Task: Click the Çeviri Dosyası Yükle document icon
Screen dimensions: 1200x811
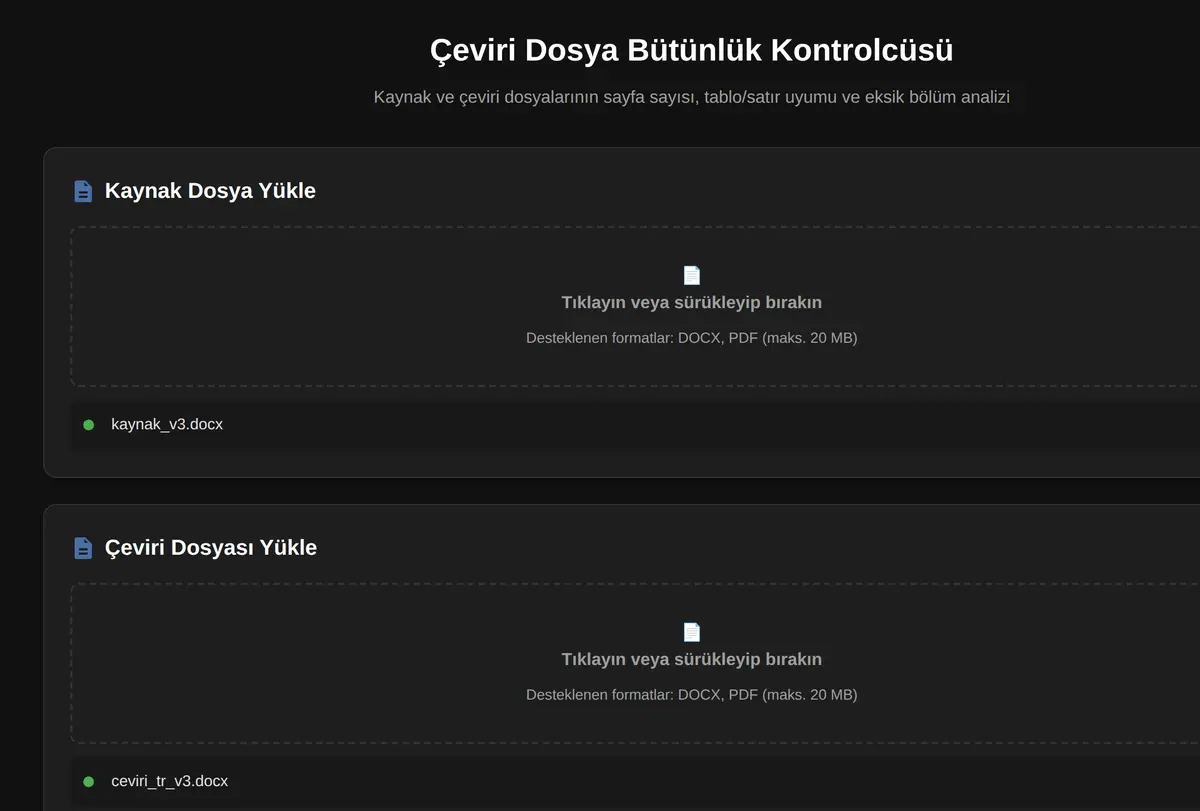Action: coord(83,548)
